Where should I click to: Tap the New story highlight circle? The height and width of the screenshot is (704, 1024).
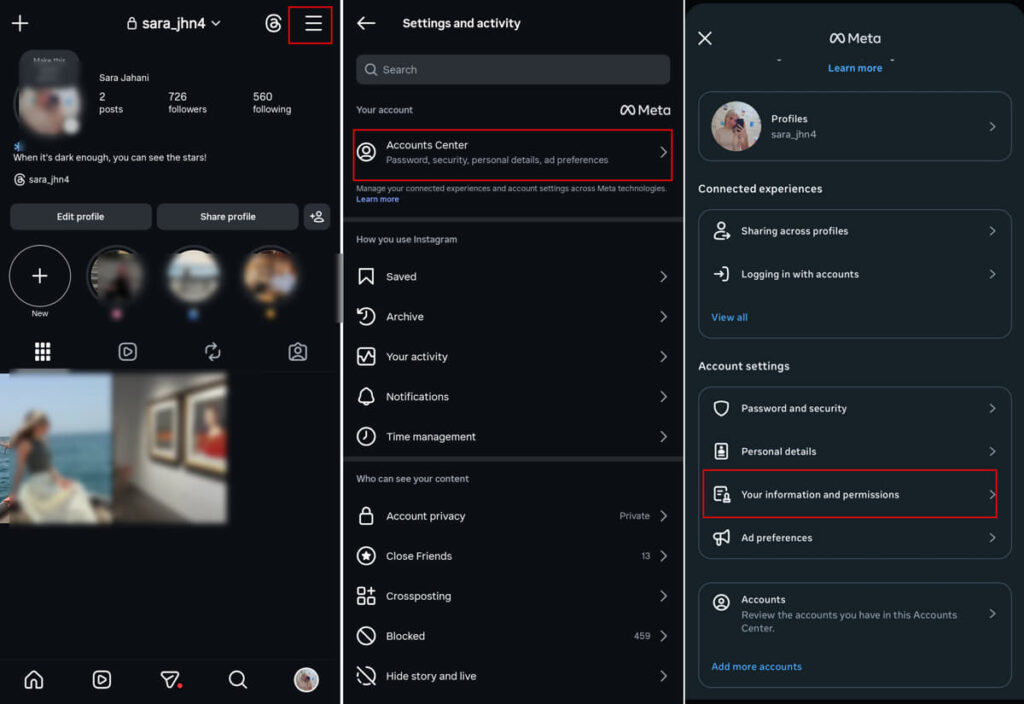click(x=40, y=276)
